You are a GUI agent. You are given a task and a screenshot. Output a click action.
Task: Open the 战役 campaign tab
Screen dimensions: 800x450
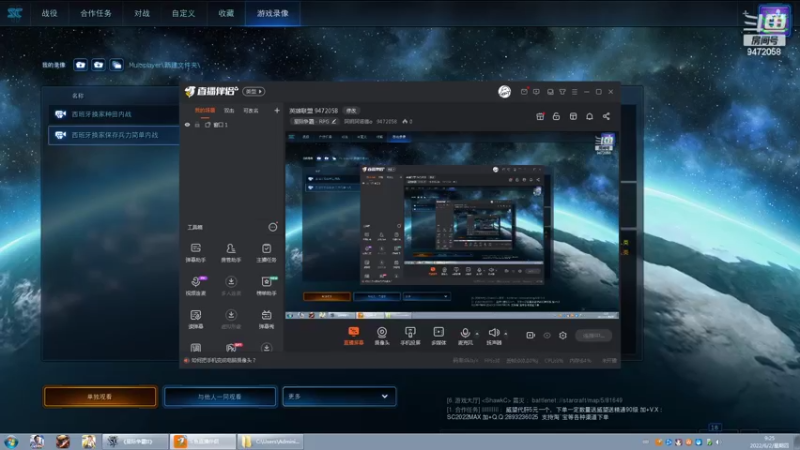click(x=49, y=13)
